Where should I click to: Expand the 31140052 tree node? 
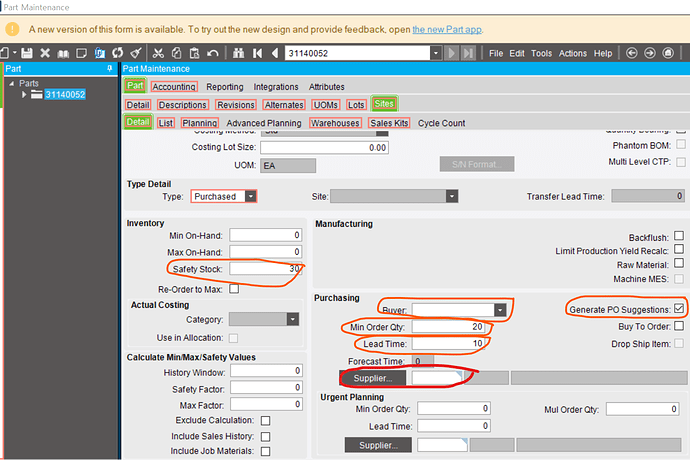point(24,94)
